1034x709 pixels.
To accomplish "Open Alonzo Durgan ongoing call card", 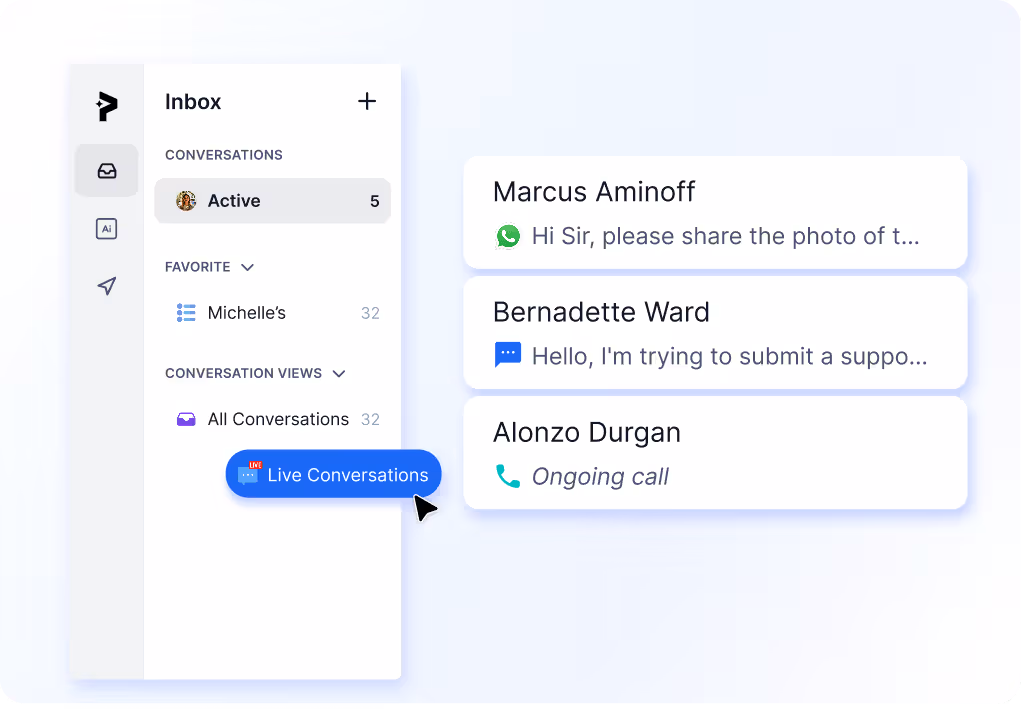I will [x=715, y=452].
